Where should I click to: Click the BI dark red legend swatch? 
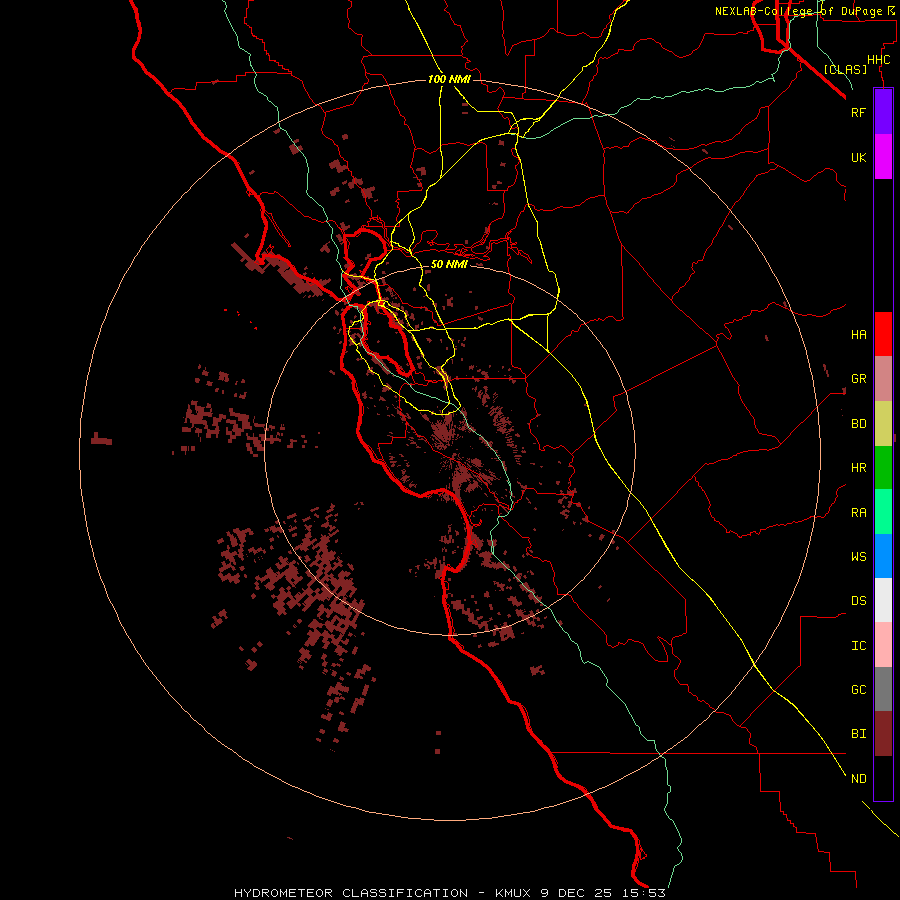[883, 734]
